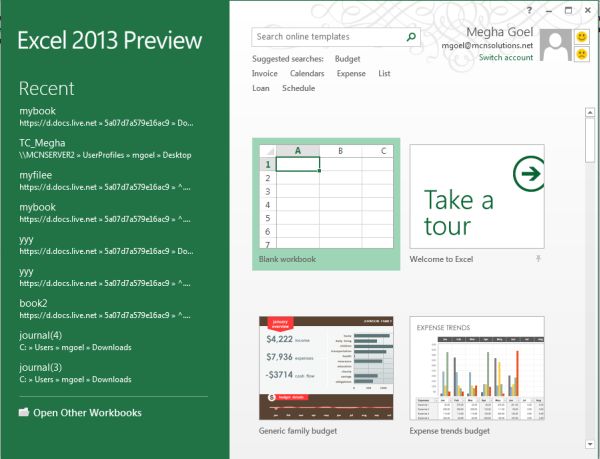Choose the Generic family budget template
Viewport: 600px width, 459px height.
tap(326, 368)
